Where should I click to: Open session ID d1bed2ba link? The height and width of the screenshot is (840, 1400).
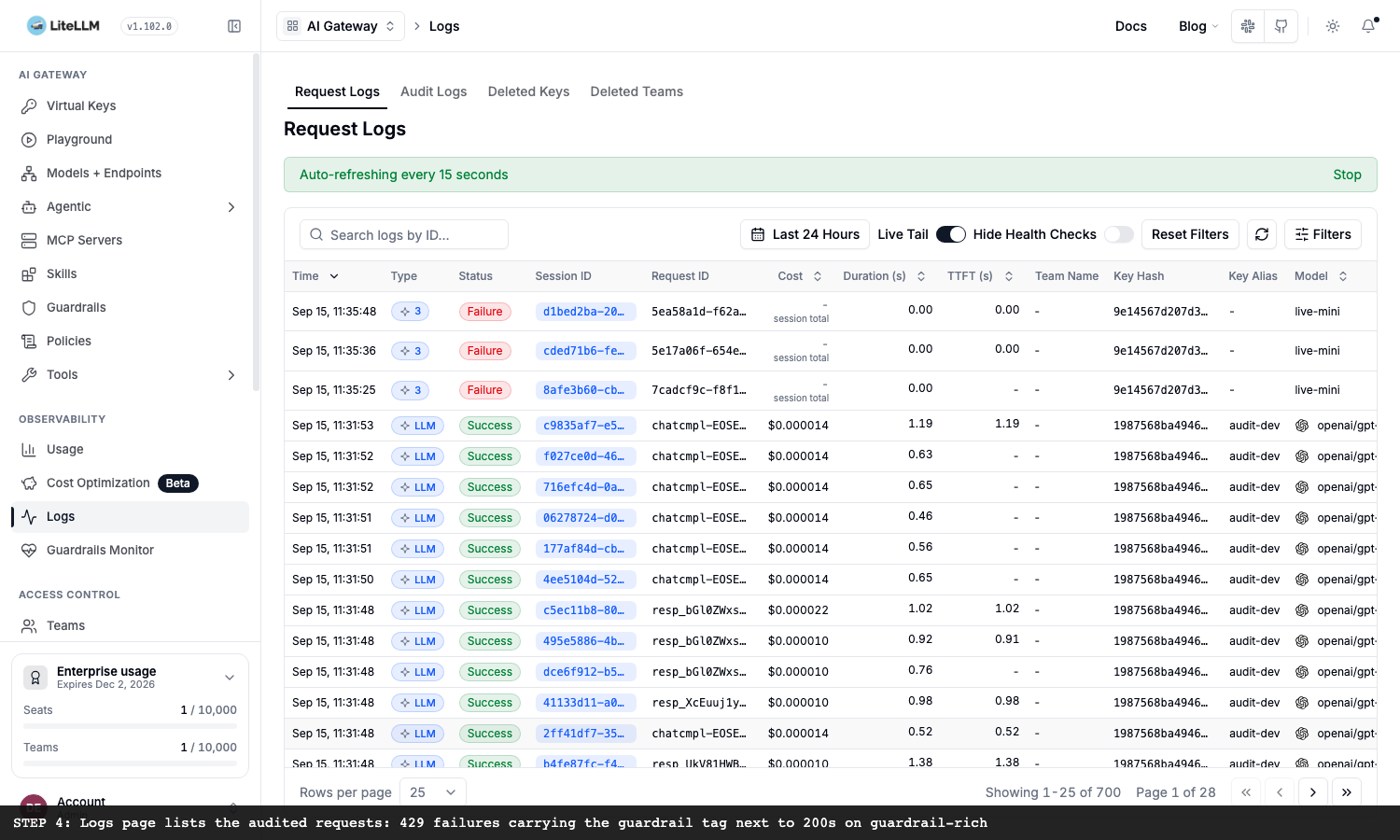pos(585,312)
